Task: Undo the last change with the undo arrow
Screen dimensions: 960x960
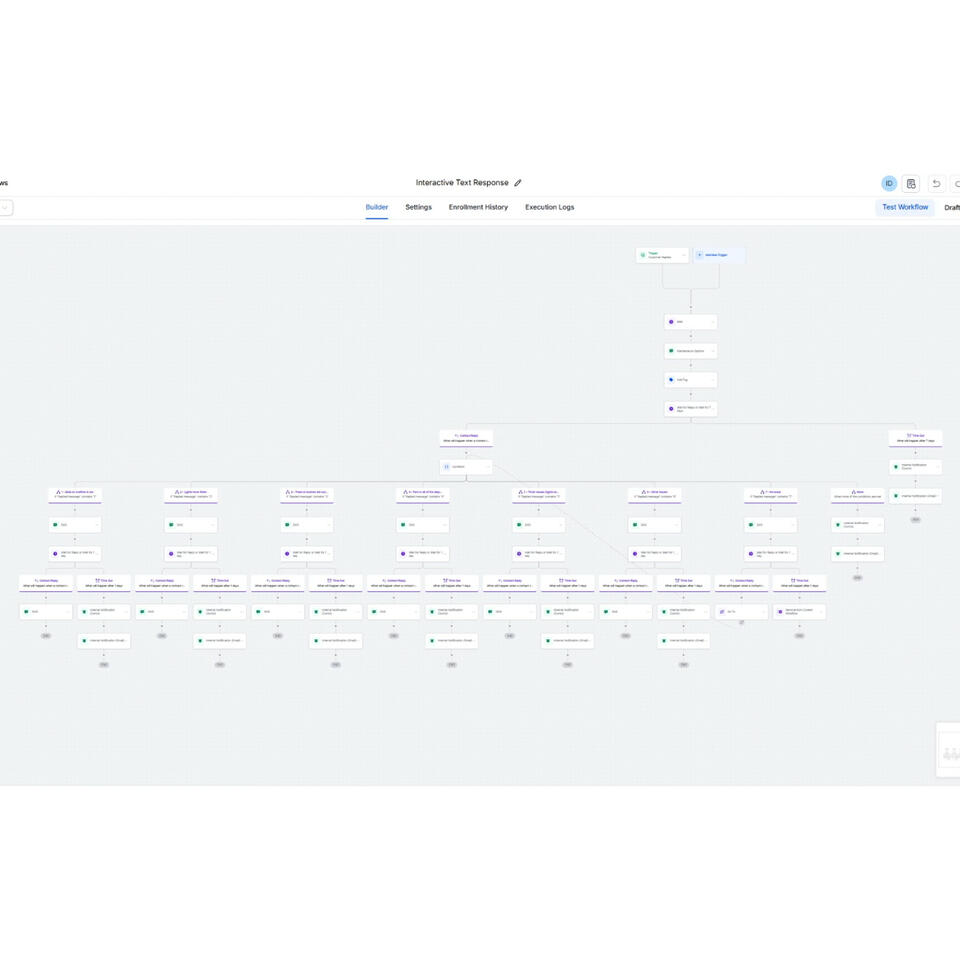Action: [936, 183]
